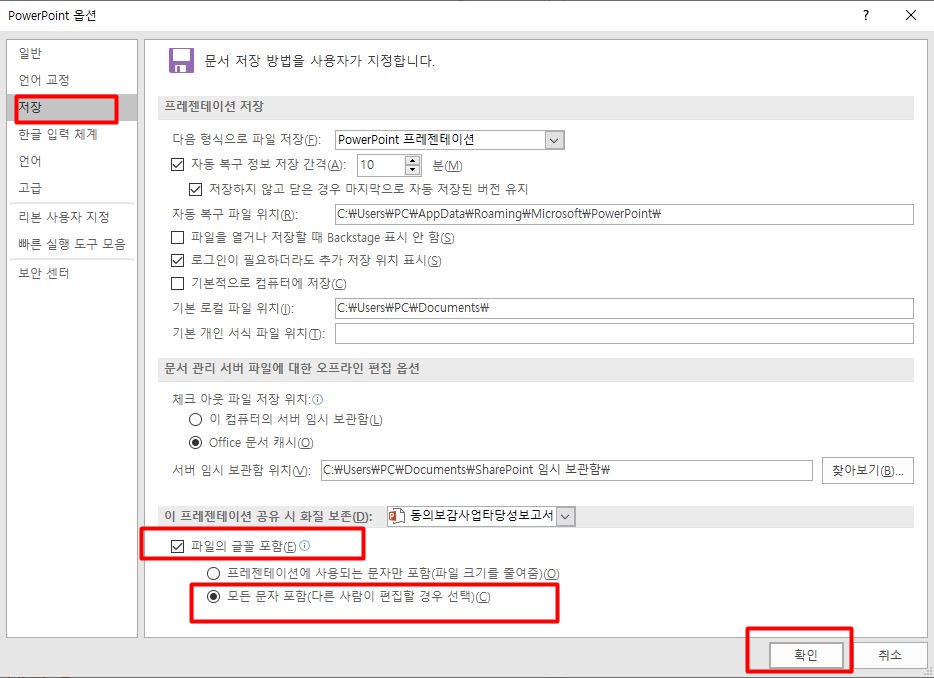Select 프레젠테이션에 사용되는 문자만 포함 radio
The height and width of the screenshot is (678, 934).
tap(213, 573)
